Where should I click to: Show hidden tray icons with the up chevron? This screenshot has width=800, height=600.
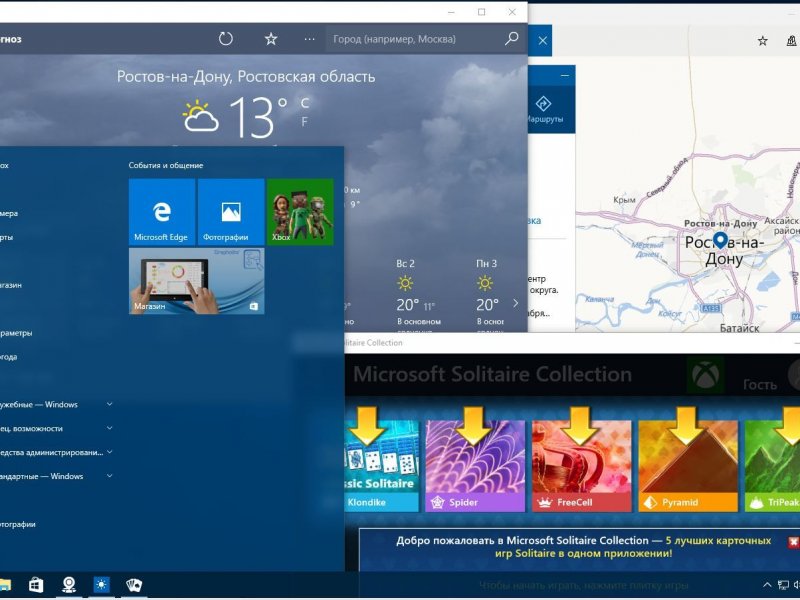pos(767,585)
